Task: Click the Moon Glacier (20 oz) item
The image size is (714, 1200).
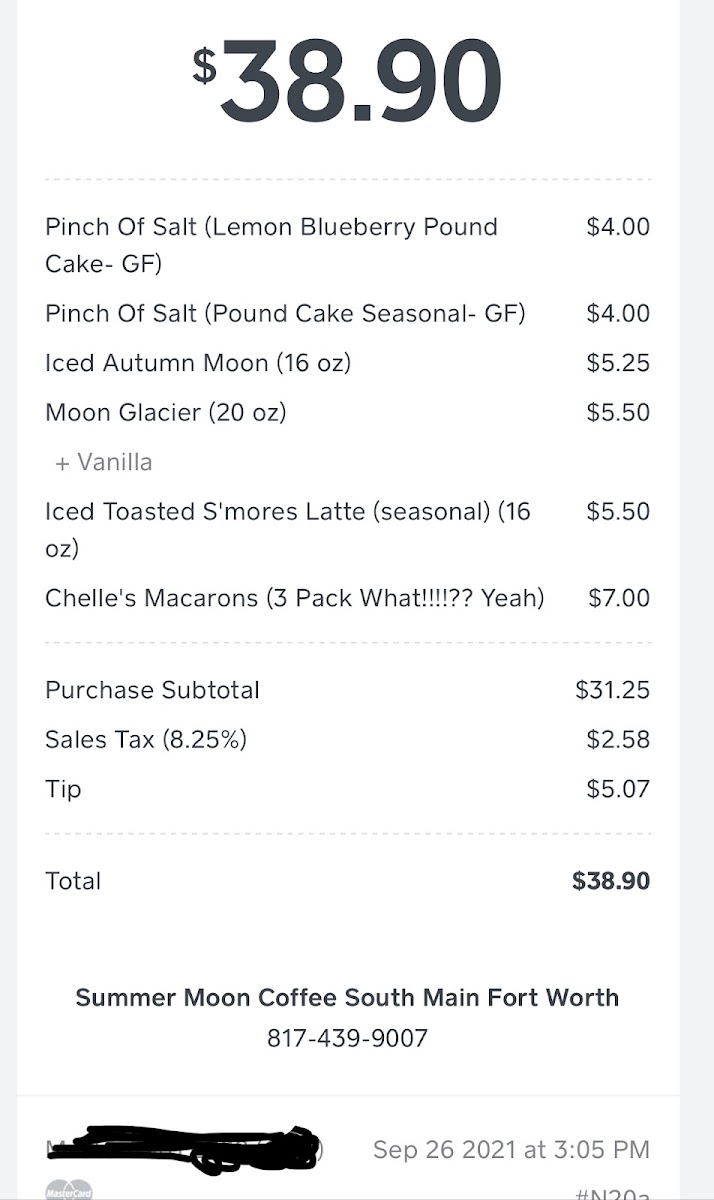Action: (166, 412)
